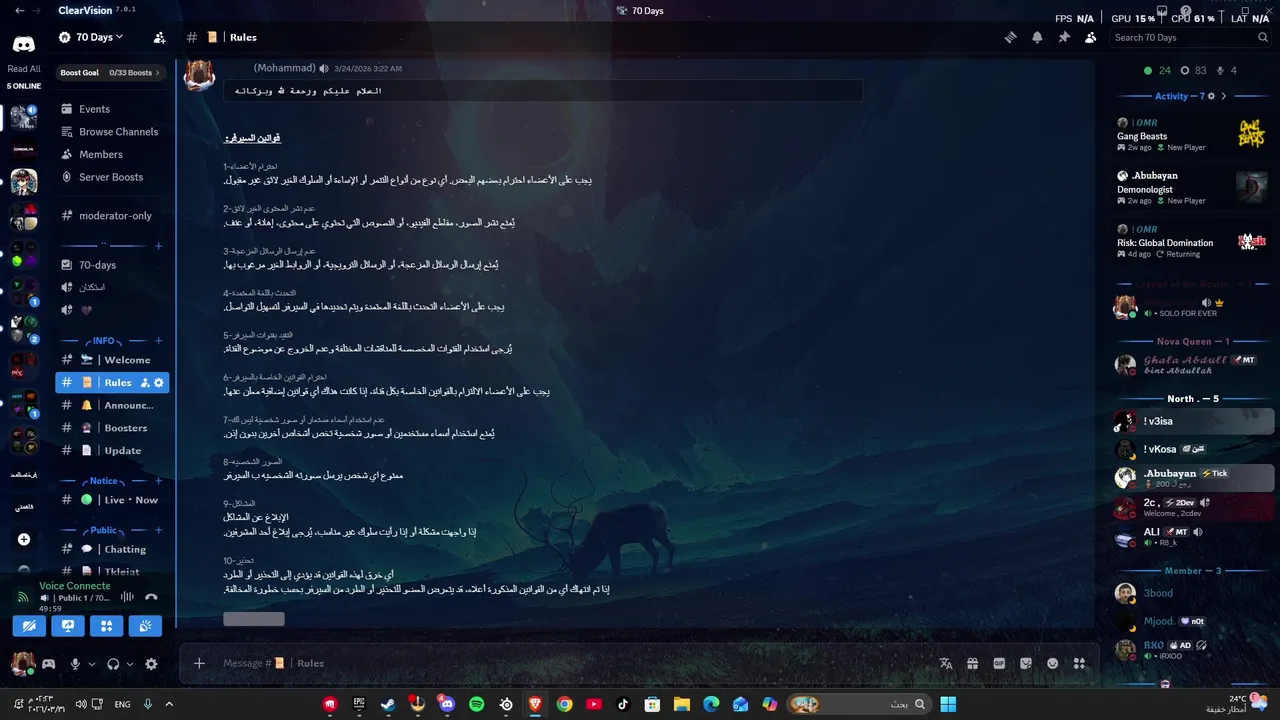Show hidden tray icons arrow

tap(169, 704)
